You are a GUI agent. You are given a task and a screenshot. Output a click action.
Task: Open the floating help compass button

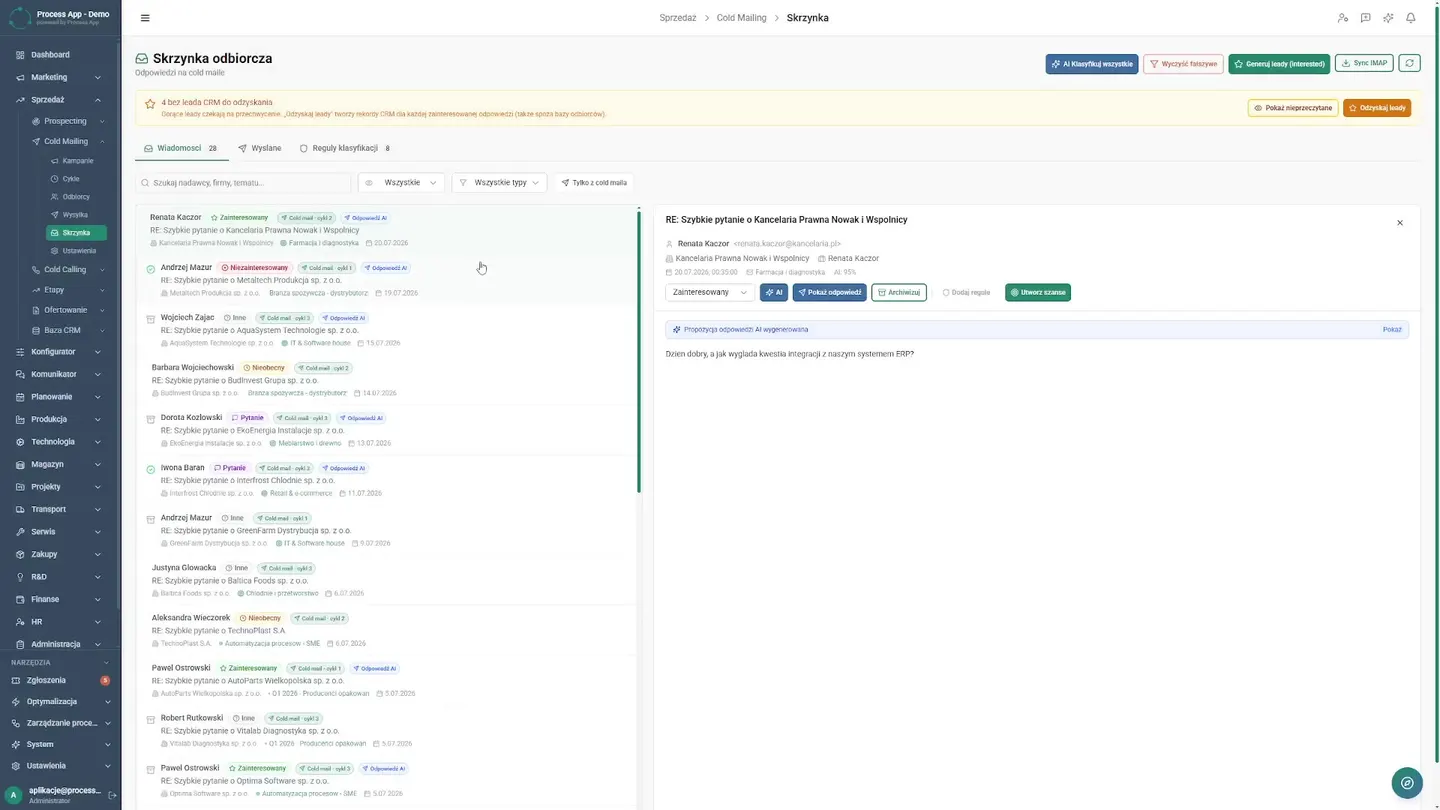pyautogui.click(x=1407, y=783)
